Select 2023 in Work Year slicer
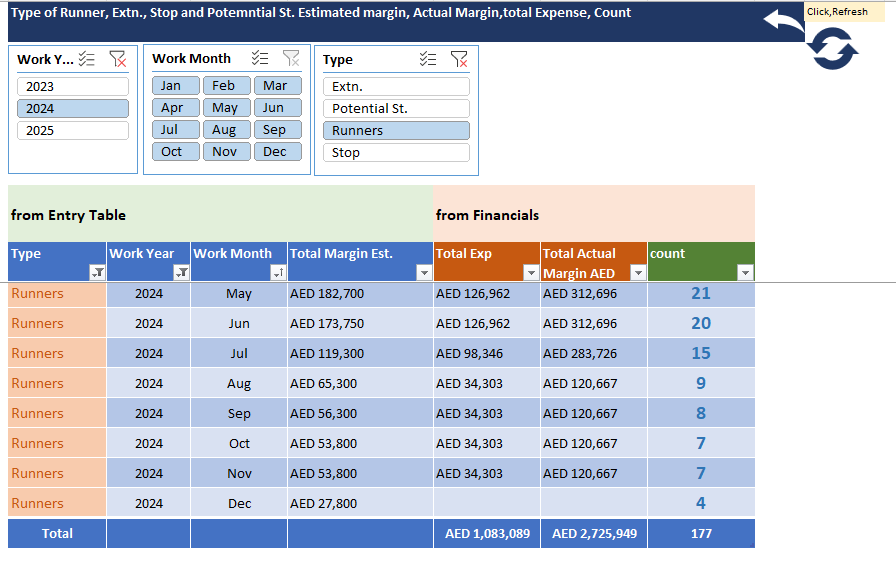The width and height of the screenshot is (896, 578). pyautogui.click(x=73, y=87)
